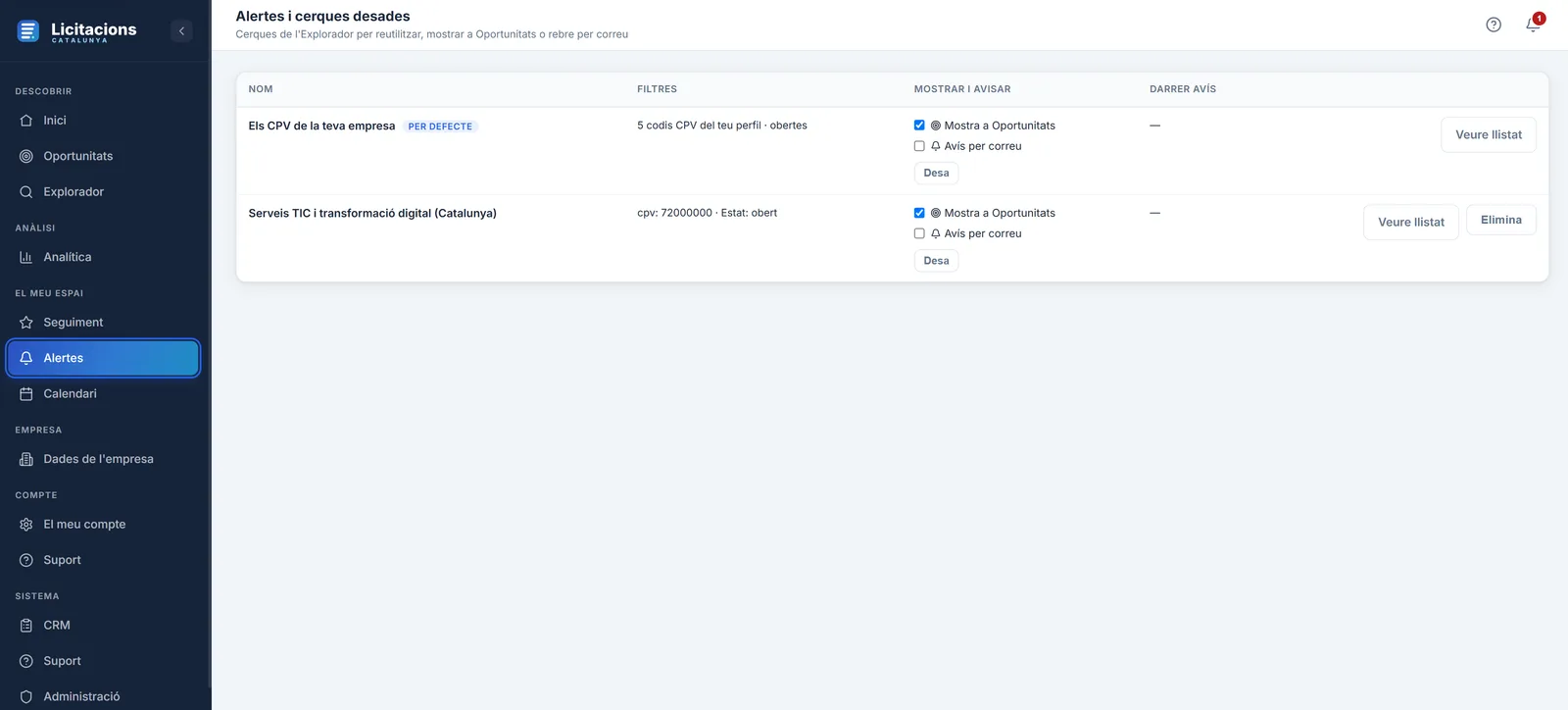The width and height of the screenshot is (1568, 710).
Task: Click the FILTRES column header
Action: [657, 89]
